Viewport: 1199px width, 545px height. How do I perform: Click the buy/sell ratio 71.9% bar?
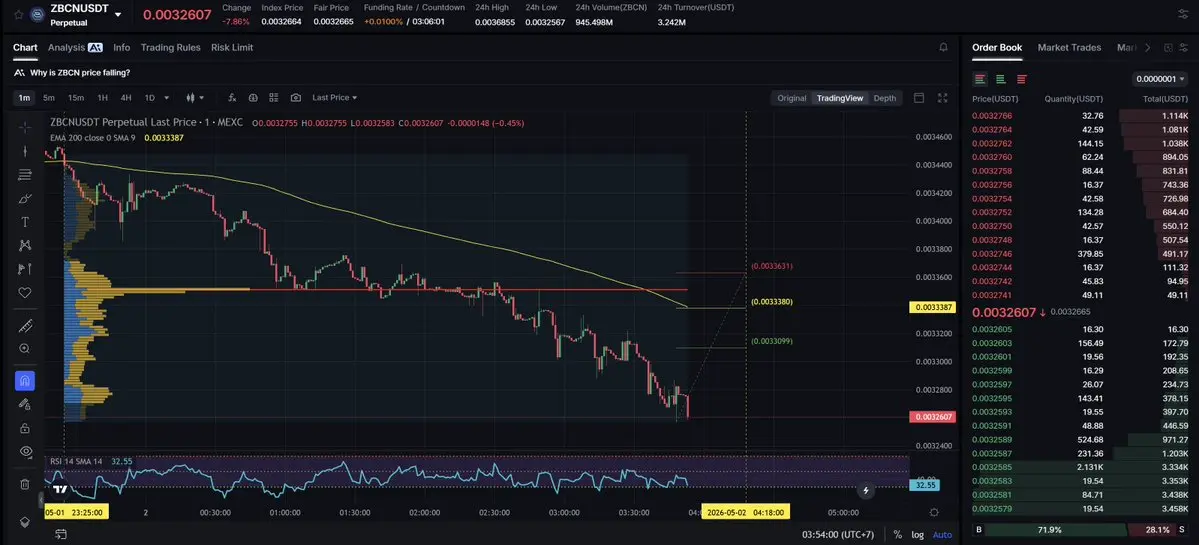(x=1049, y=530)
